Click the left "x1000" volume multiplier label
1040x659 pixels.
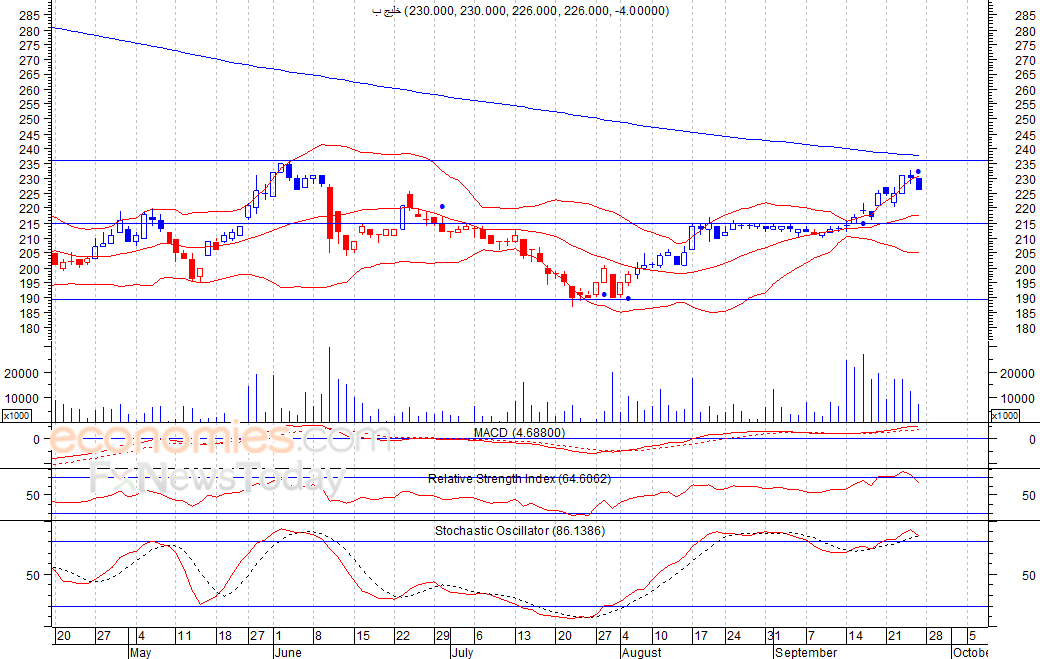click(16, 415)
